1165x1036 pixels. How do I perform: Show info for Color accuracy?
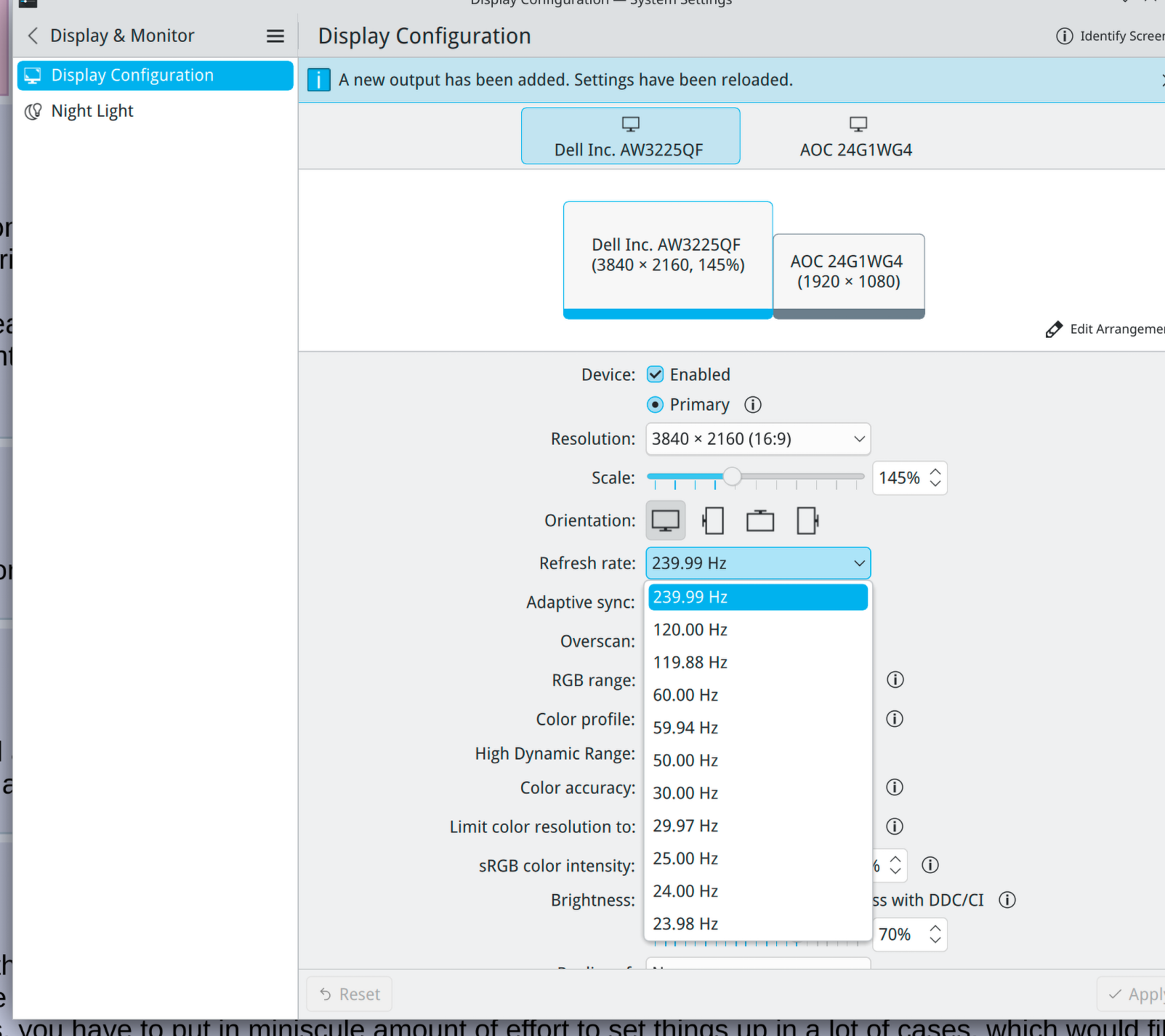point(895,787)
